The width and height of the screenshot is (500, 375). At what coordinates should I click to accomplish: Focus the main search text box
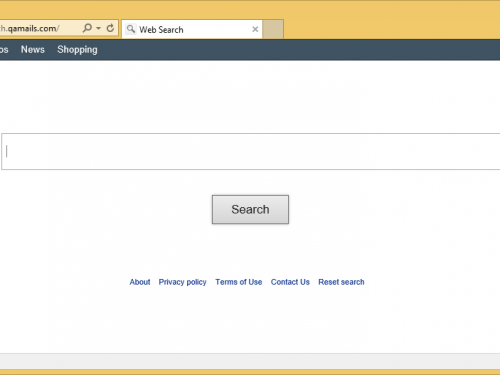click(x=251, y=151)
